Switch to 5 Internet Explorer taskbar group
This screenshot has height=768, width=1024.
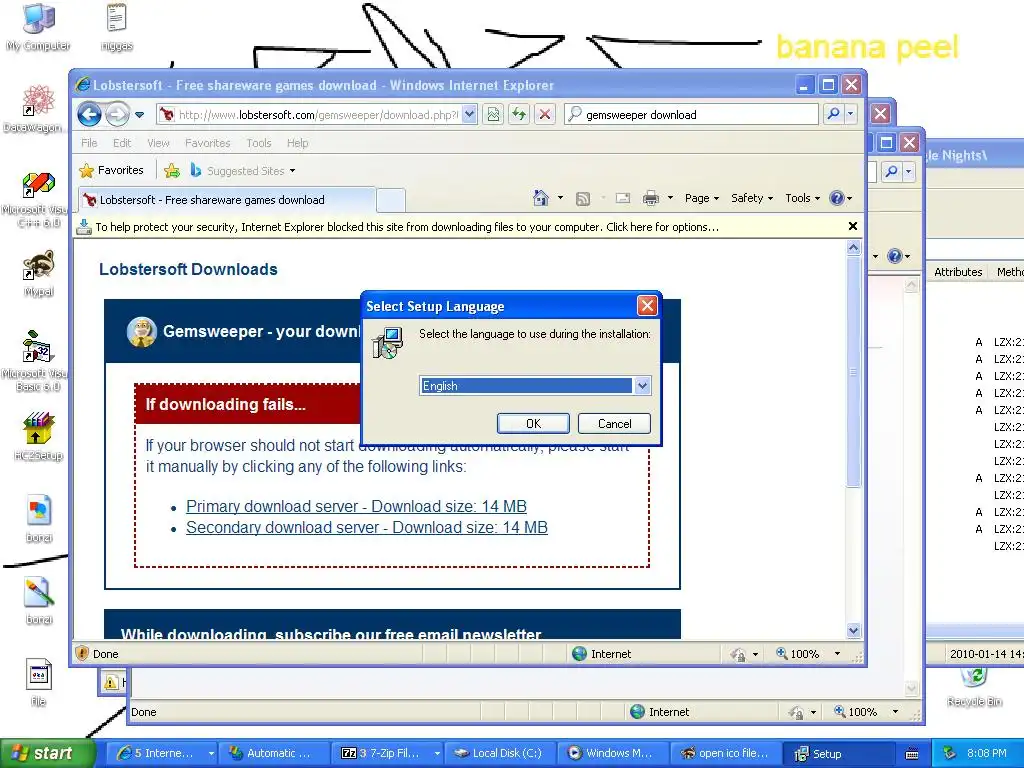pyautogui.click(x=161, y=753)
